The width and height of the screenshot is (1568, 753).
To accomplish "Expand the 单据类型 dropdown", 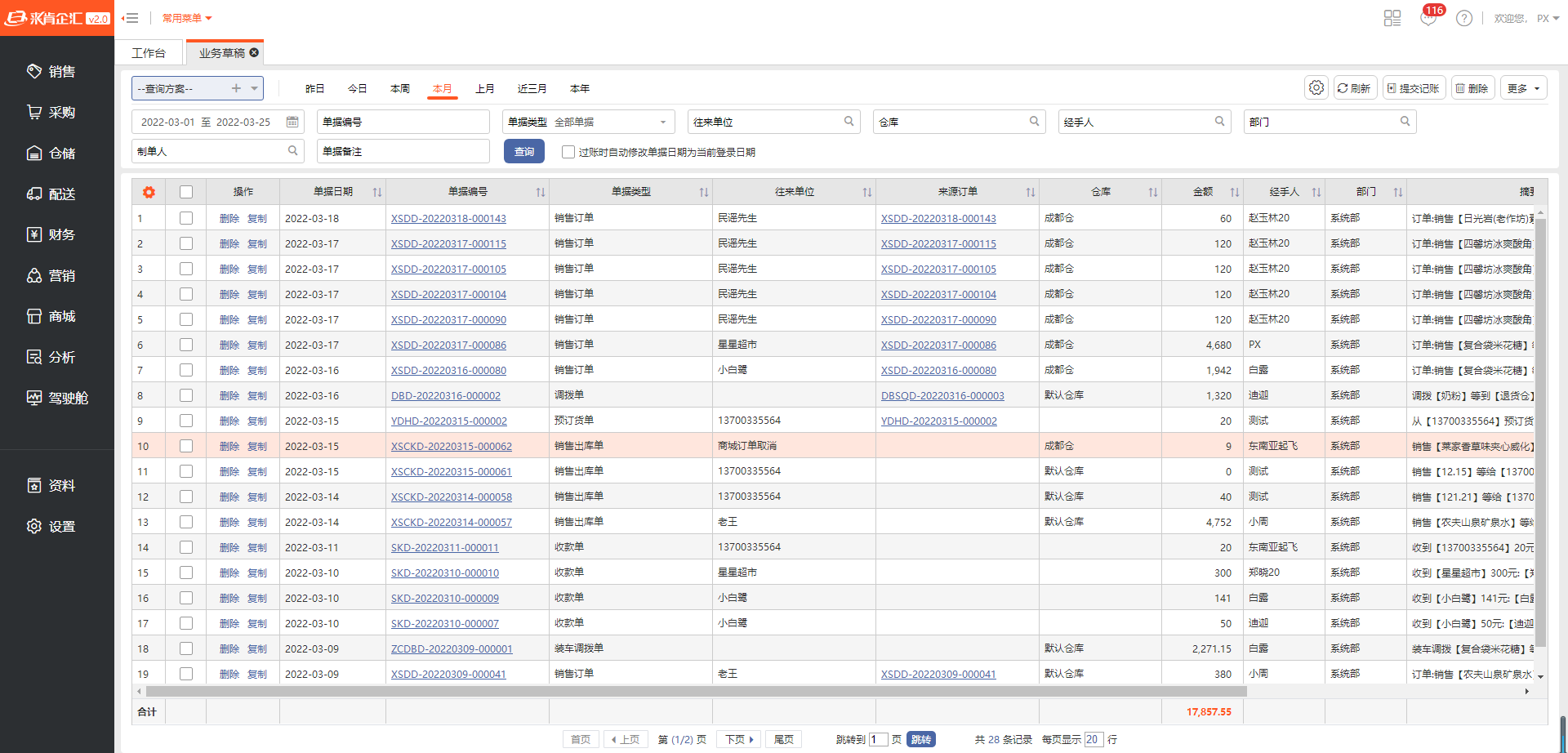I will point(662,122).
